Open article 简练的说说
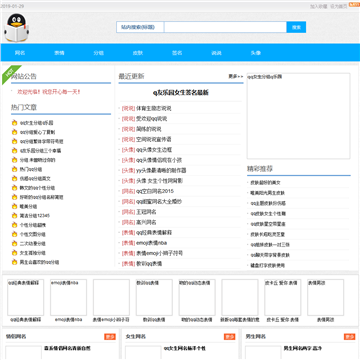 point(149,129)
